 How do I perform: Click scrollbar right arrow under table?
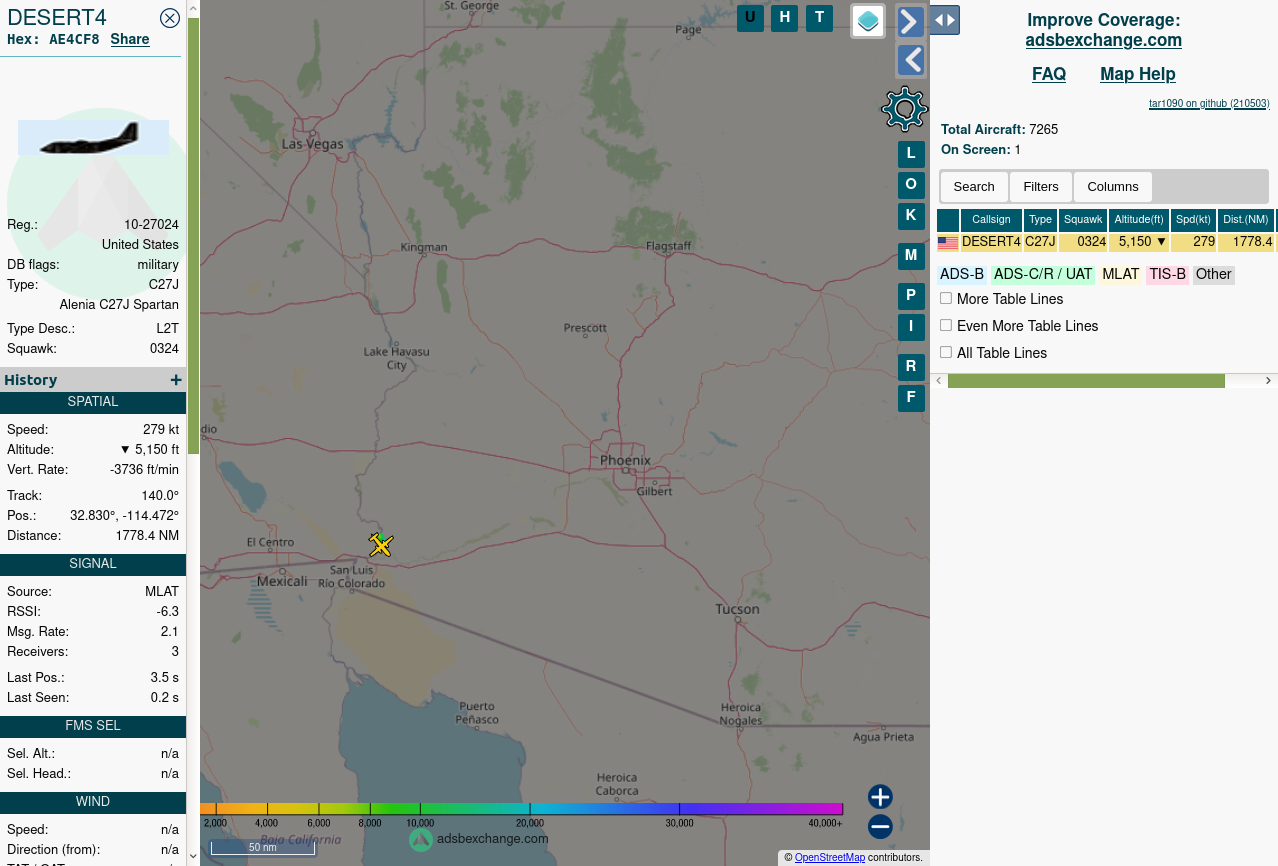[1268, 381]
